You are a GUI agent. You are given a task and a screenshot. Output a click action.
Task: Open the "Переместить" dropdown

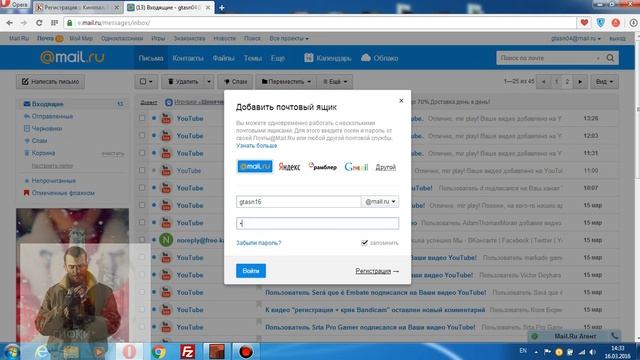(x=286, y=82)
